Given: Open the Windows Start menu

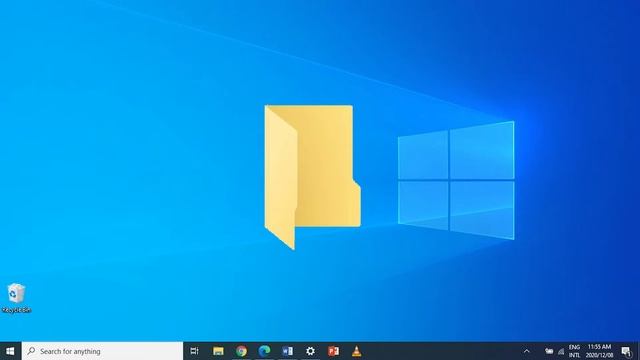Looking at the screenshot, I should (10, 351).
